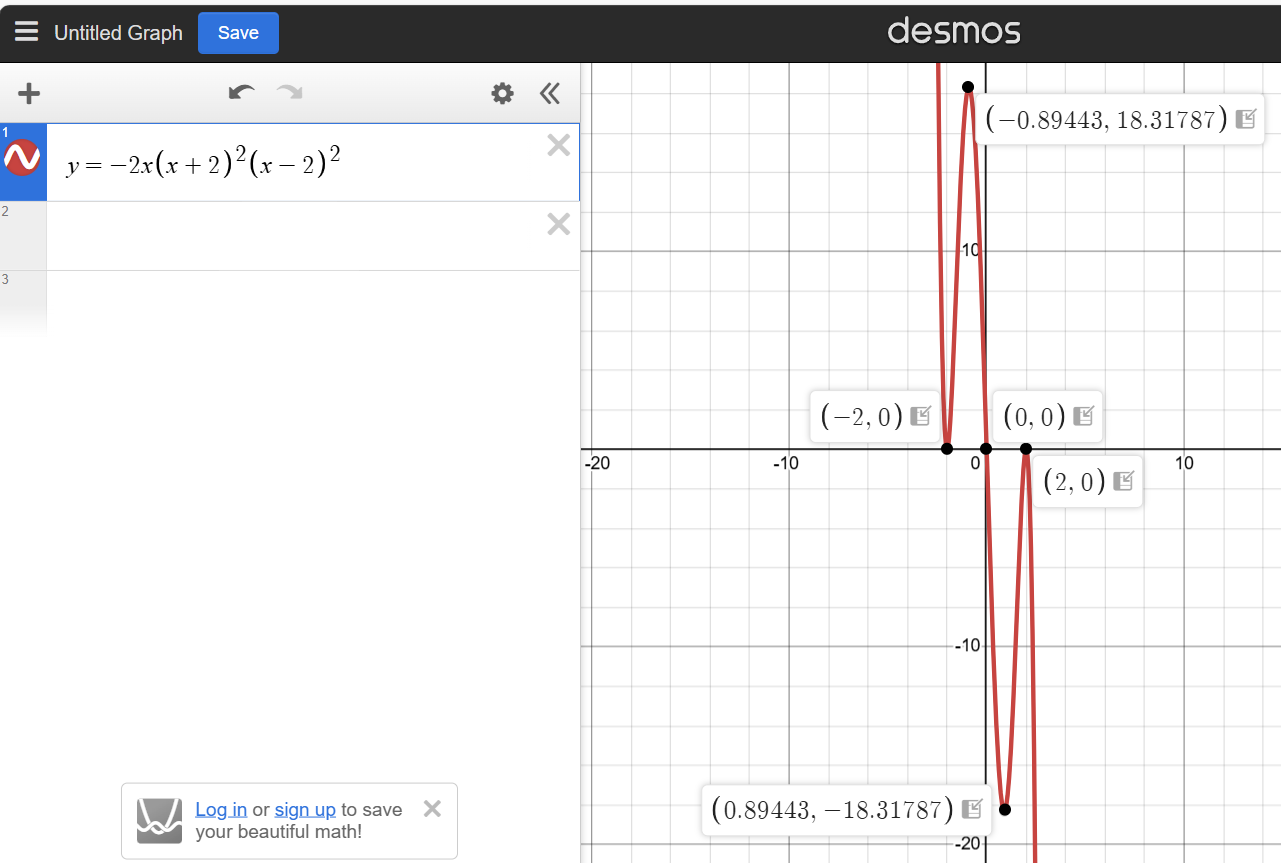Click the y-axis label 10
The width and height of the screenshot is (1281, 863).
point(969,249)
